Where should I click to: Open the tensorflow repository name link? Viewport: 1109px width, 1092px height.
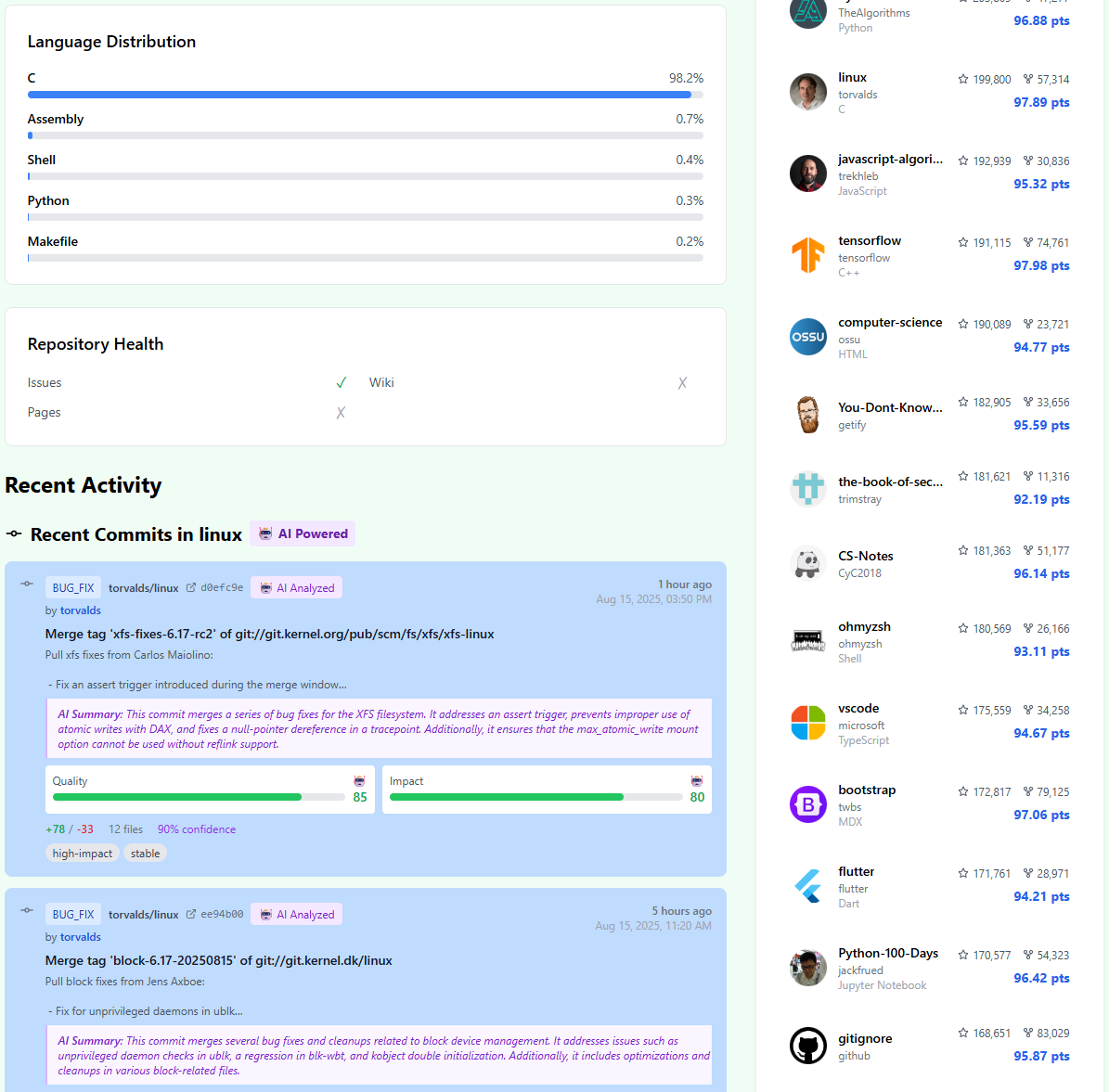(x=870, y=240)
